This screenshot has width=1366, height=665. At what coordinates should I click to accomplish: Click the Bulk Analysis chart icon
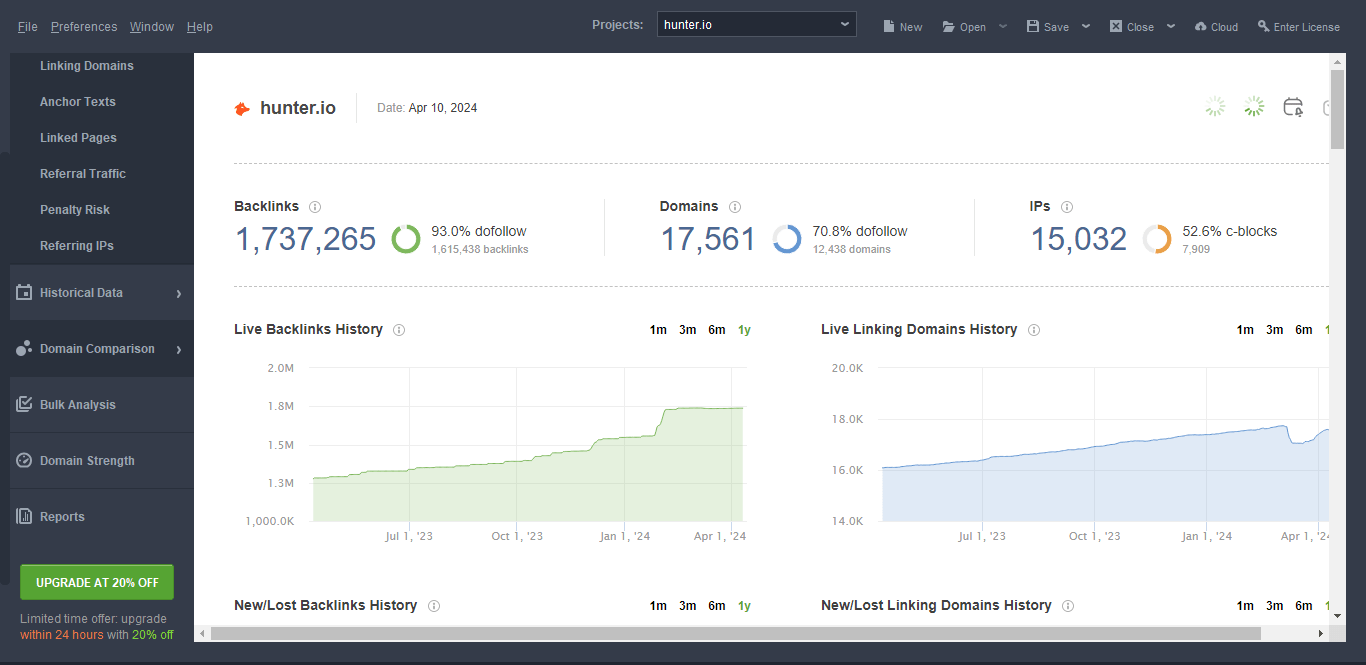pyautogui.click(x=24, y=405)
